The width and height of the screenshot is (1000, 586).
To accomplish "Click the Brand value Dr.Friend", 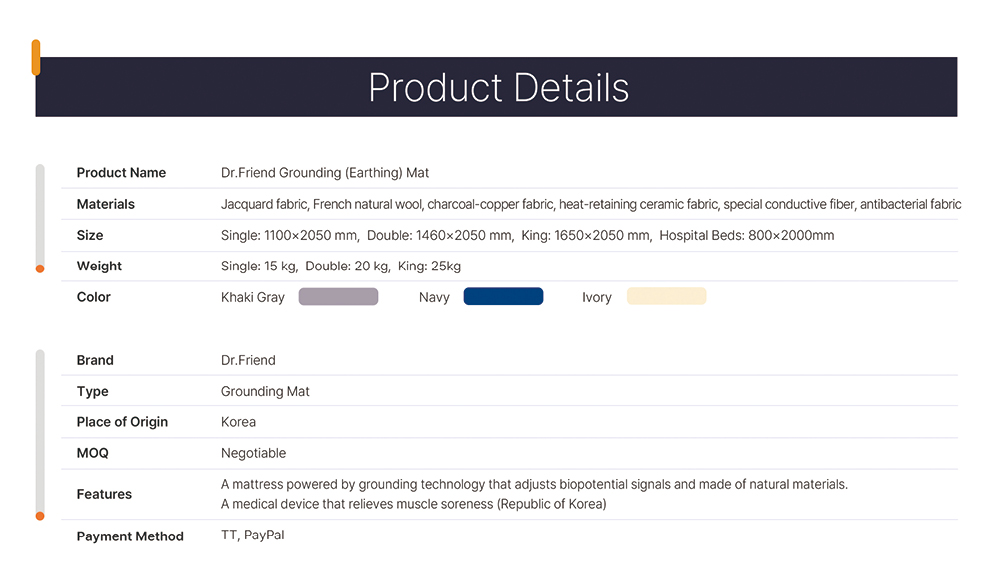I will click(x=248, y=360).
